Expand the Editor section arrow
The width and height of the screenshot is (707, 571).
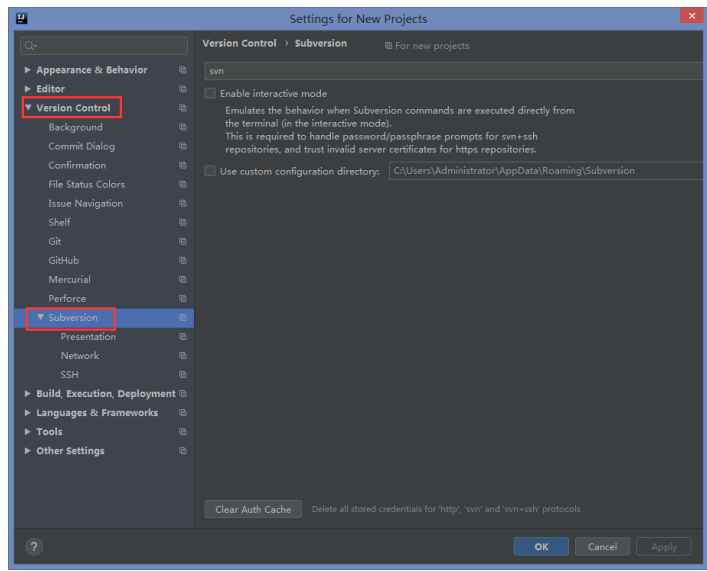28,89
